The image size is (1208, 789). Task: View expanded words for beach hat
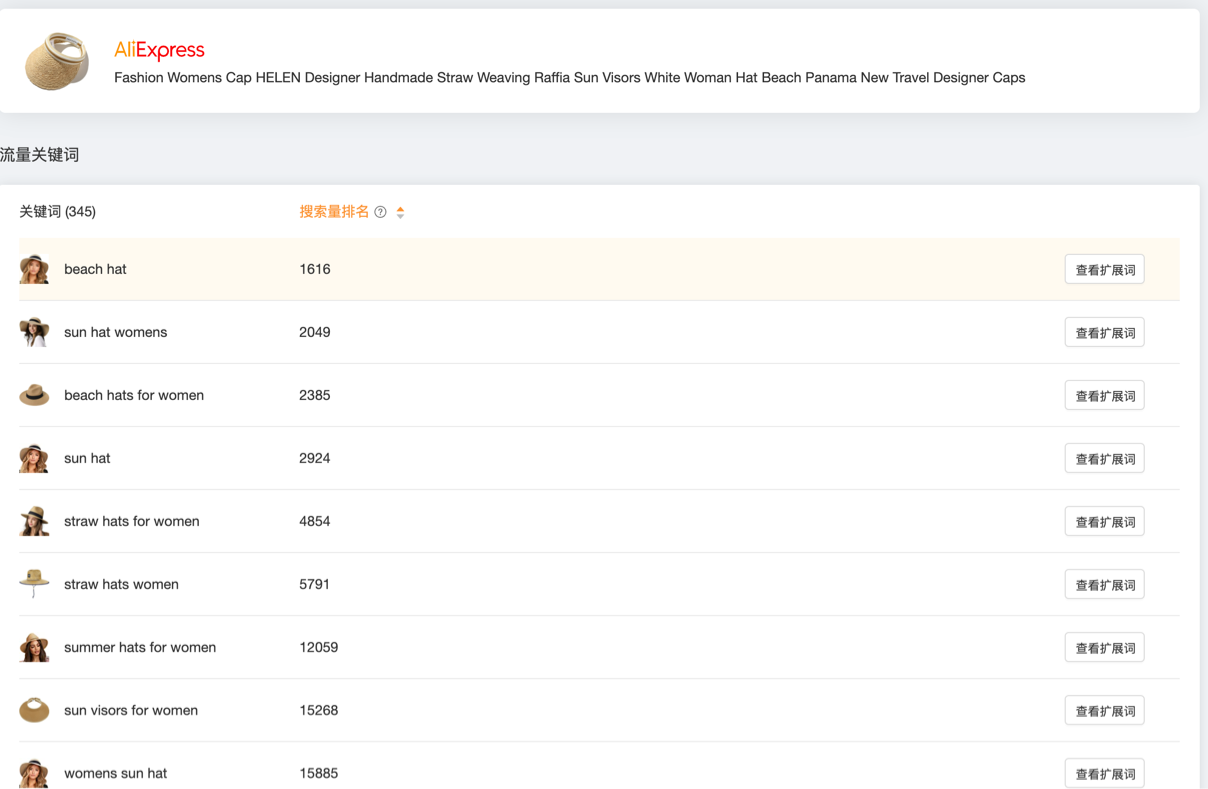click(x=1104, y=270)
